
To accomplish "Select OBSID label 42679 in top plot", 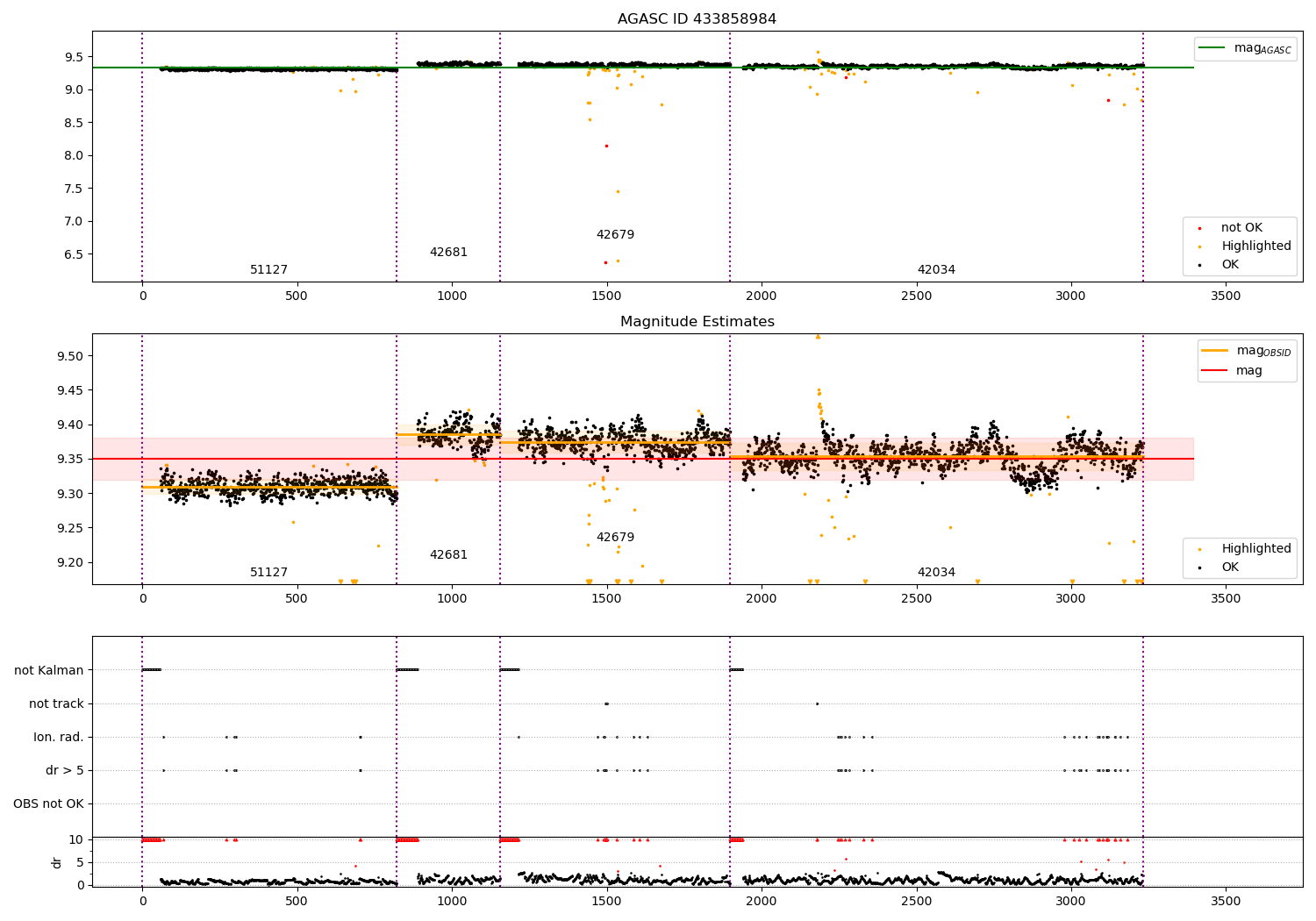I will pos(615,235).
